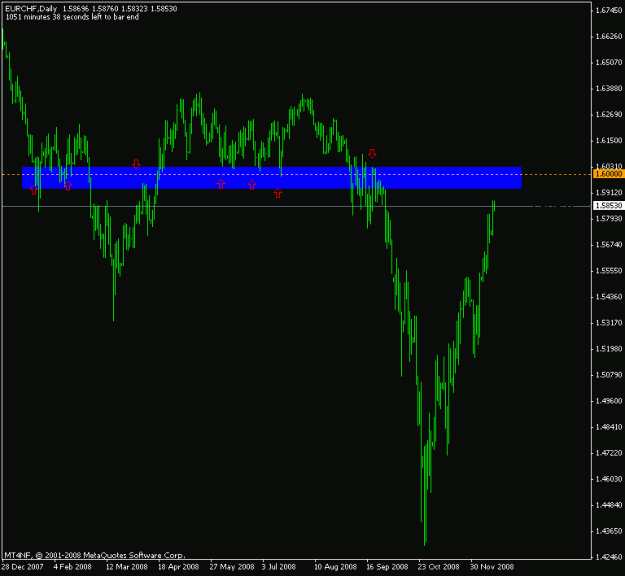Viewport: 625px width, 576px height.
Task: Click the red down arrow near September 2008
Action: 372,153
